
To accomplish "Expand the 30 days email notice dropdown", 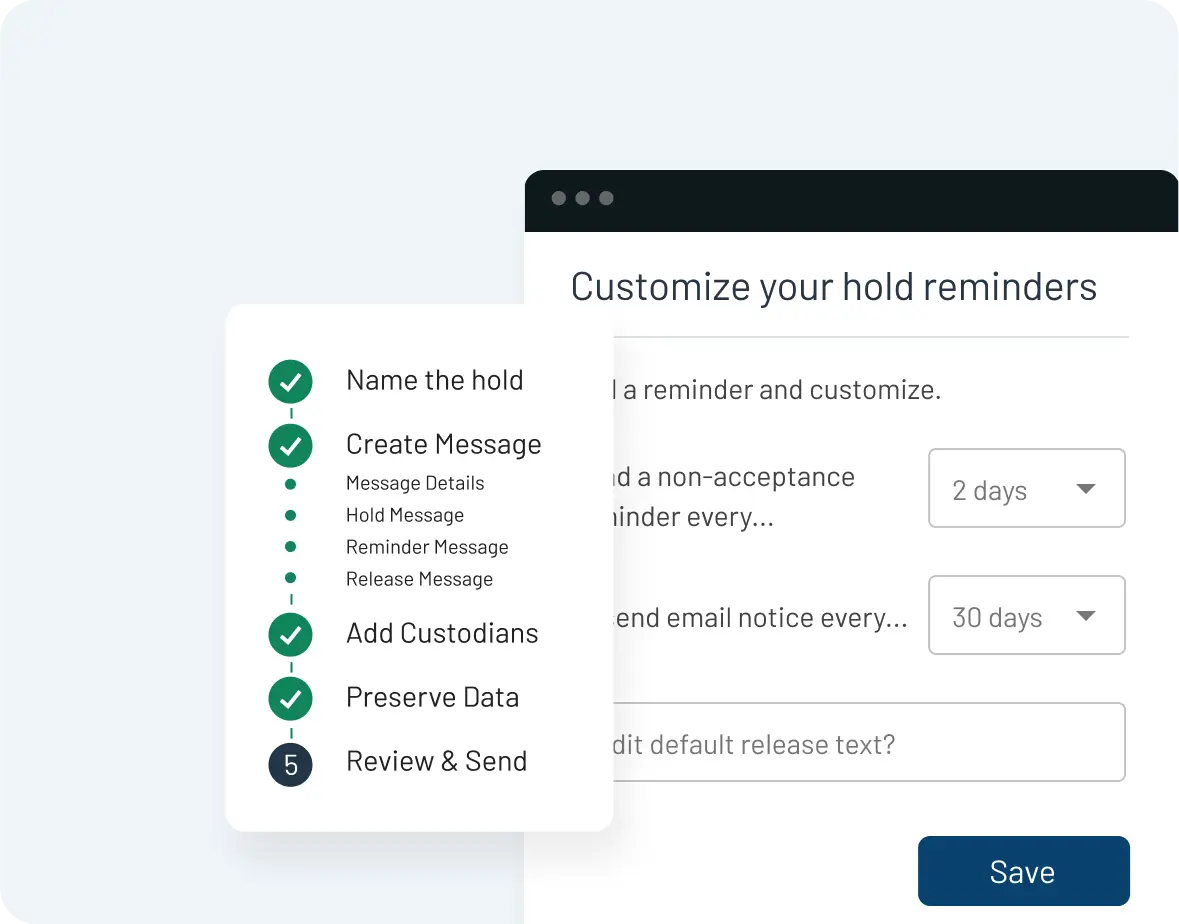I will coord(1026,615).
